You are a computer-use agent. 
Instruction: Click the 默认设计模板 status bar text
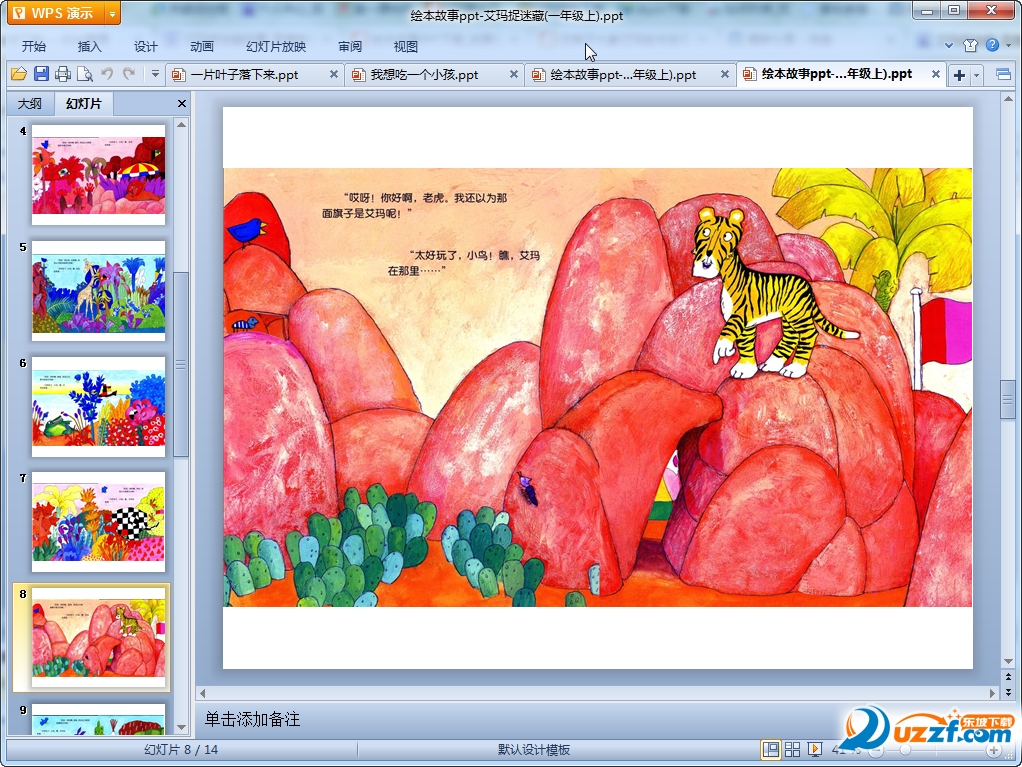[534, 750]
